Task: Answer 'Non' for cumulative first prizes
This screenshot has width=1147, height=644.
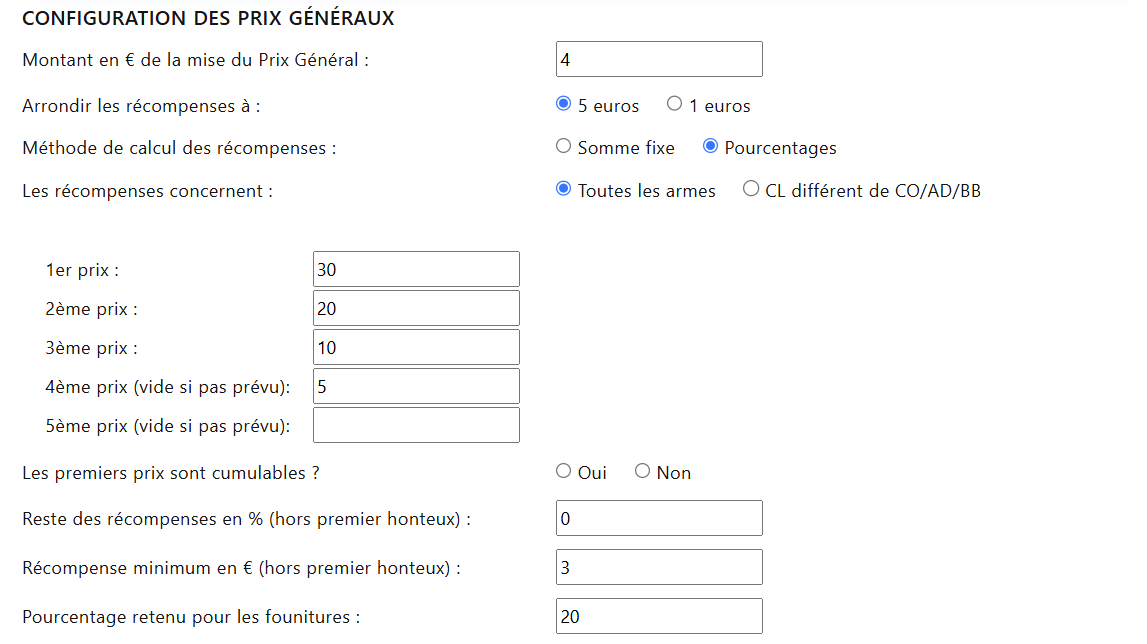Action: click(641, 470)
